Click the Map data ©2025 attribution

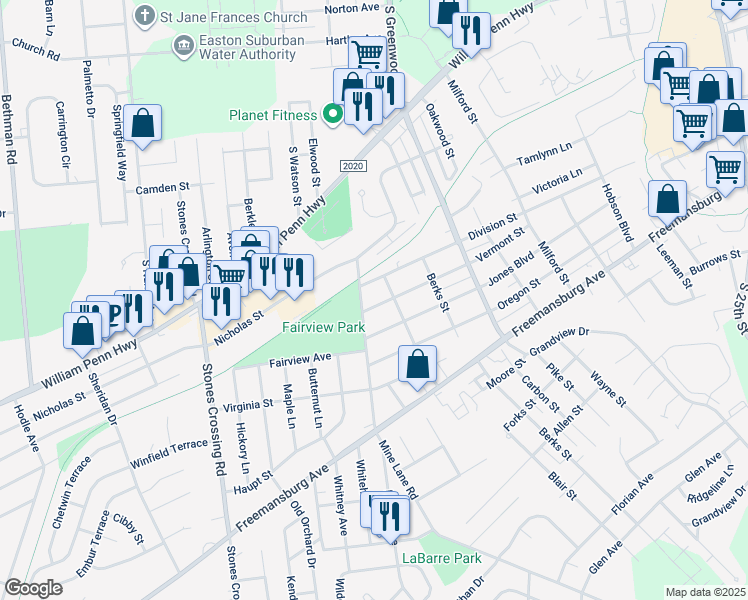705,592
